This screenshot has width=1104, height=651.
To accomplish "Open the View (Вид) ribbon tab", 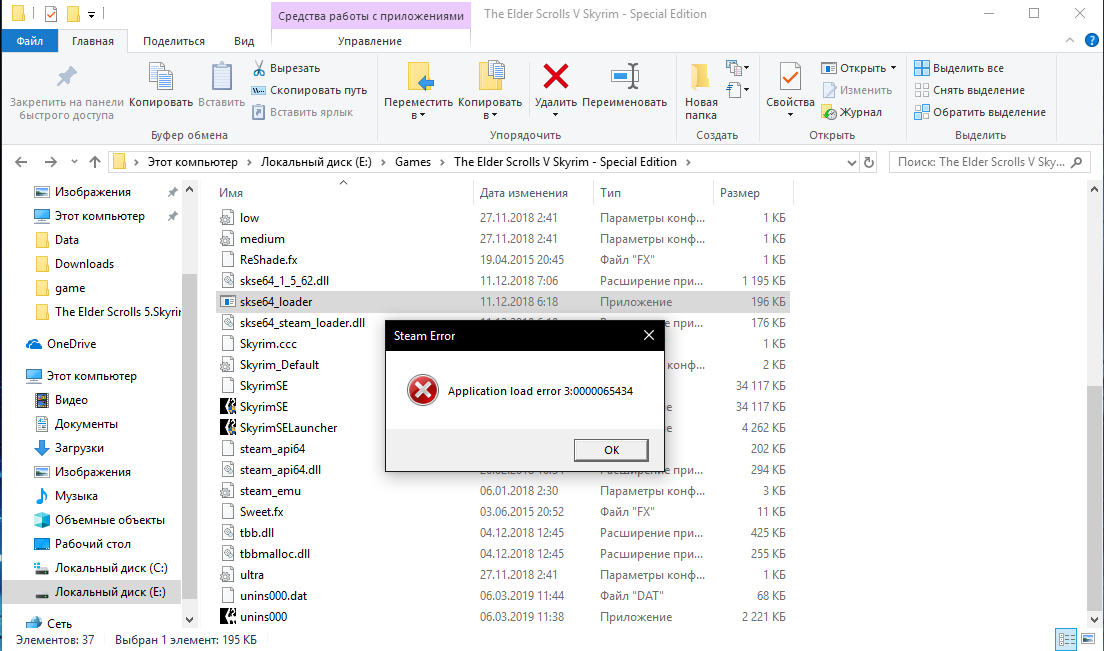I will (243, 41).
